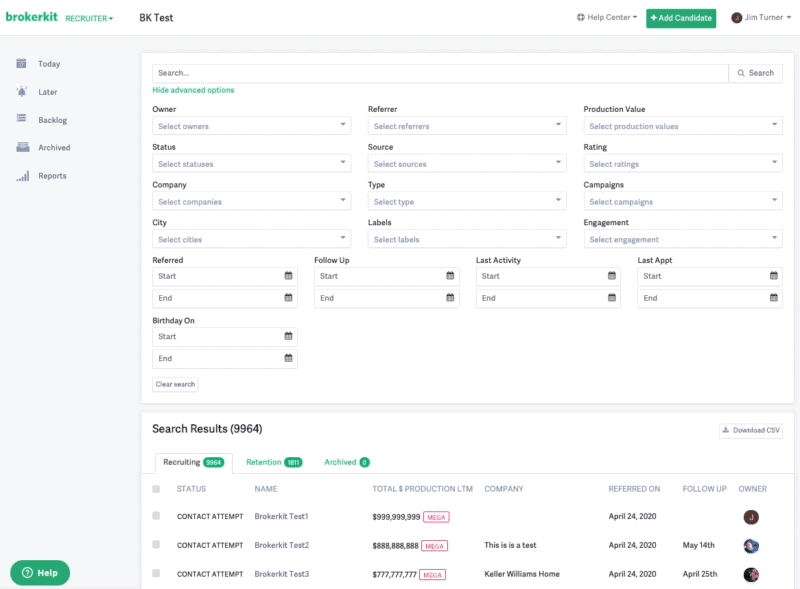The width and height of the screenshot is (800, 589).
Task: Click the Archived box icon
Action: coord(22,147)
